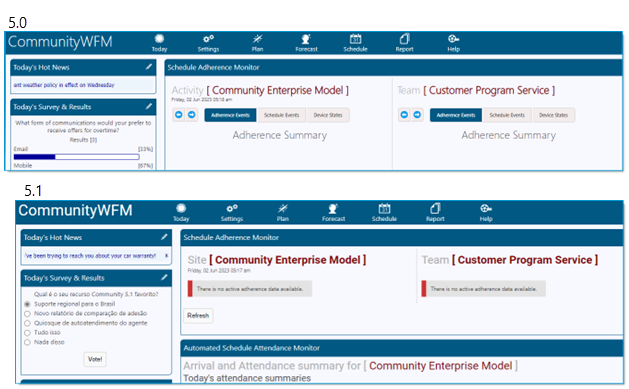This screenshot has height=389, width=629.
Task: Click next arrow under Activity Community Enterprise Model
Action: (192, 115)
